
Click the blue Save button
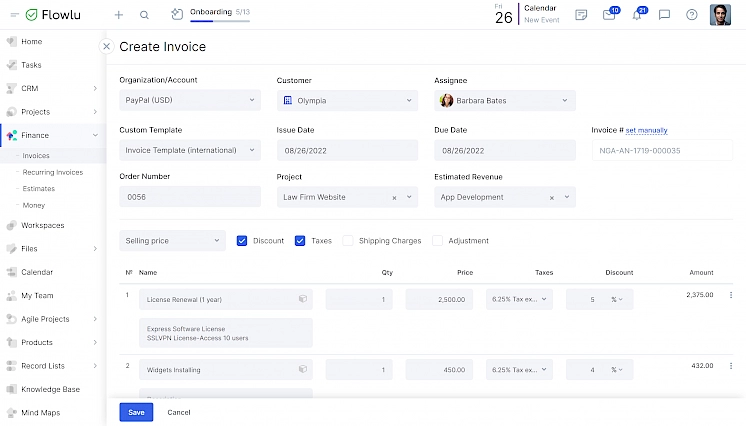[x=136, y=412]
